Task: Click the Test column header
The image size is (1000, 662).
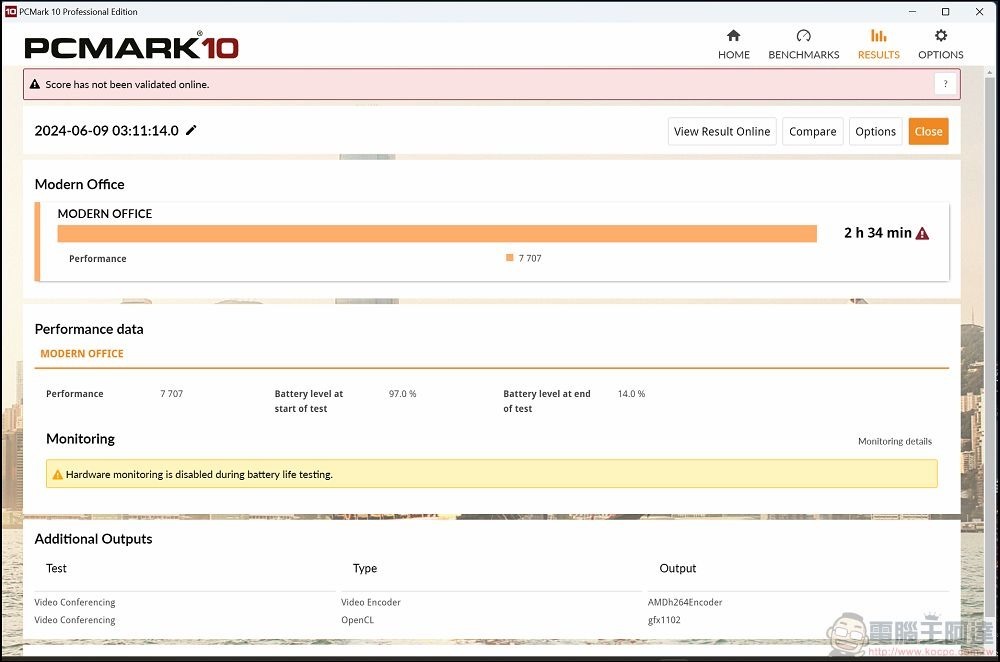Action: click(x=56, y=568)
